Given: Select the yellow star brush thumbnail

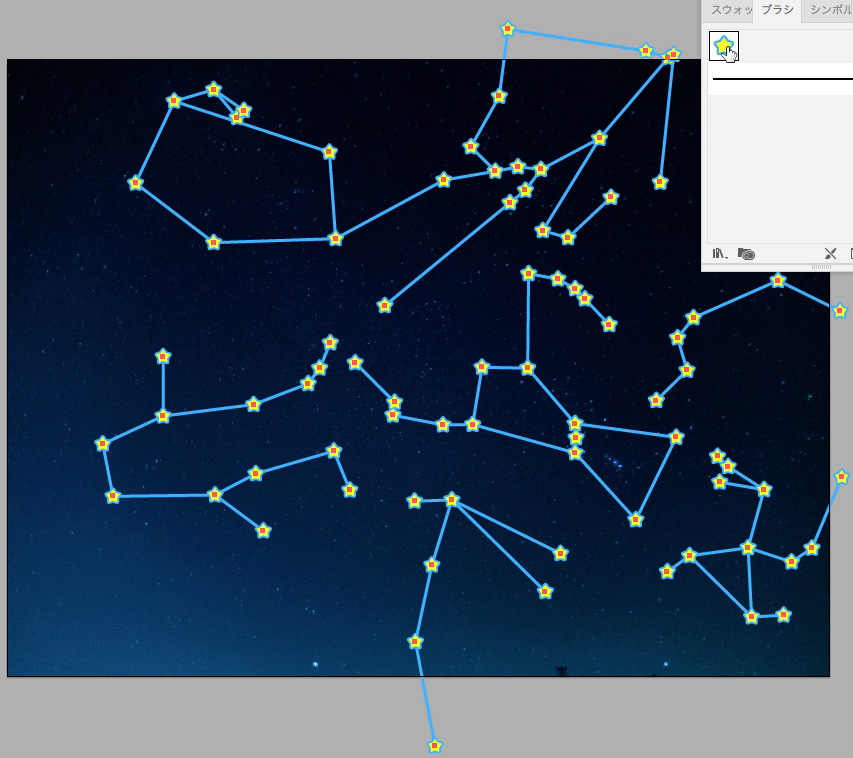Looking at the screenshot, I should point(723,46).
